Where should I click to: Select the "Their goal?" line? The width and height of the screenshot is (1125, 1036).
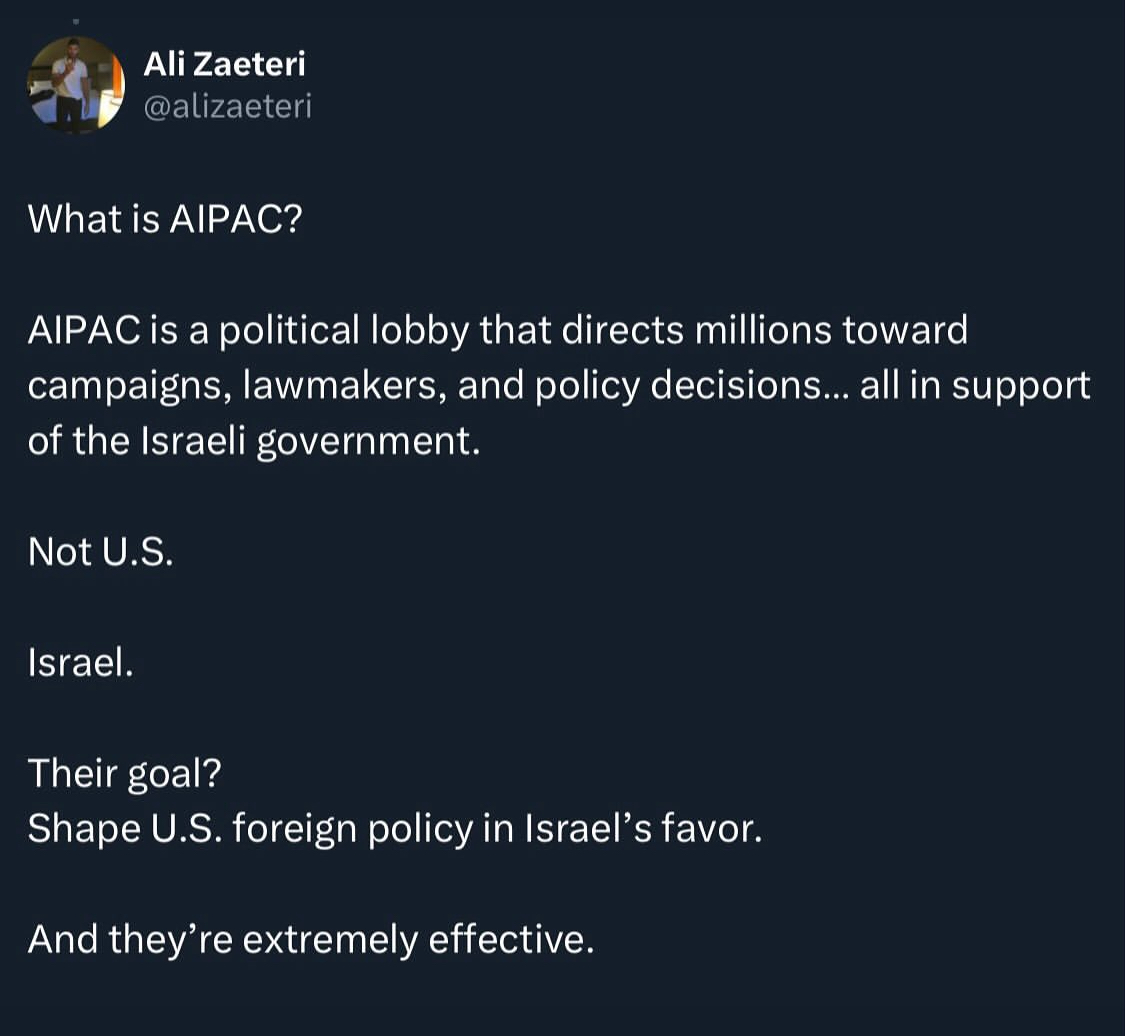[125, 773]
